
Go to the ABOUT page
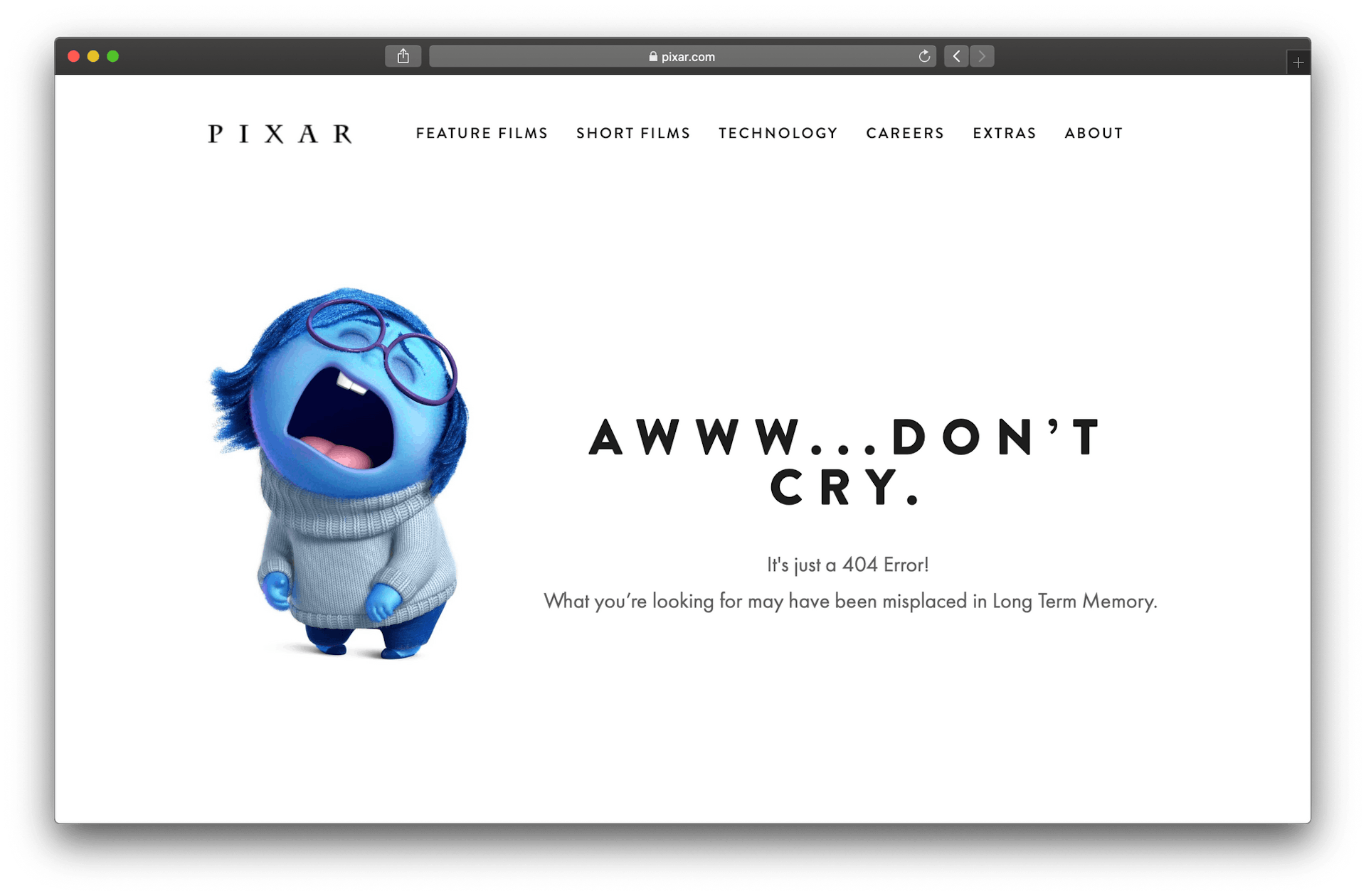[x=1094, y=133]
